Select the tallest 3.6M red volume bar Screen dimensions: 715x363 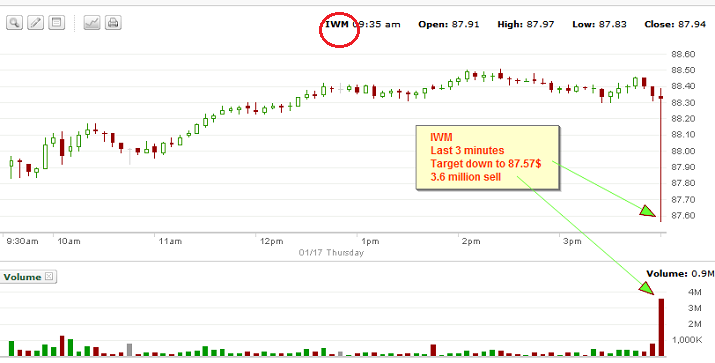tap(661, 327)
